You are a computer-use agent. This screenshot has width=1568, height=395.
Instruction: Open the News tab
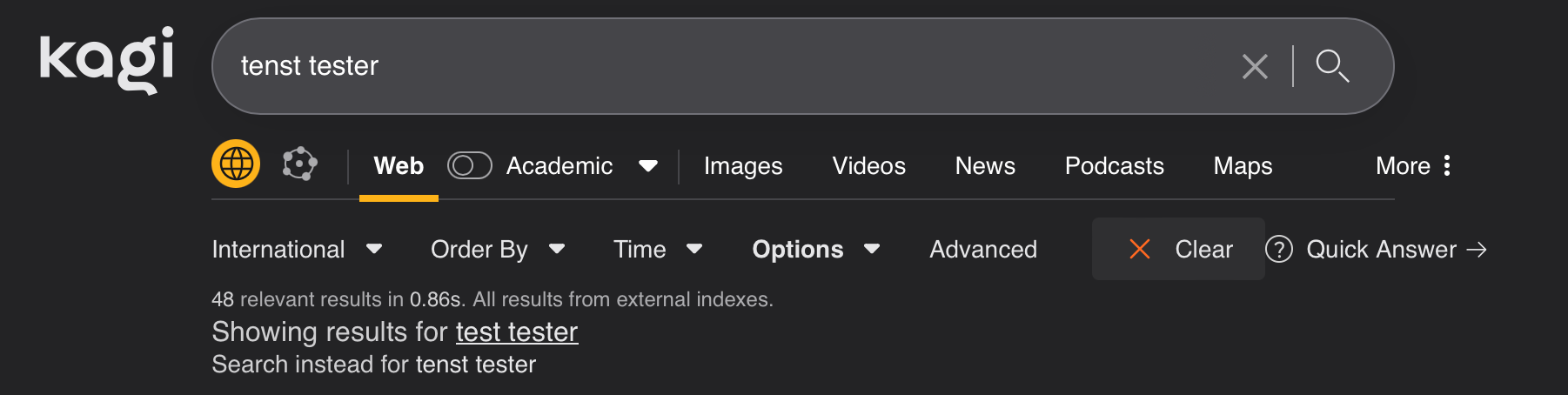pyautogui.click(x=984, y=165)
